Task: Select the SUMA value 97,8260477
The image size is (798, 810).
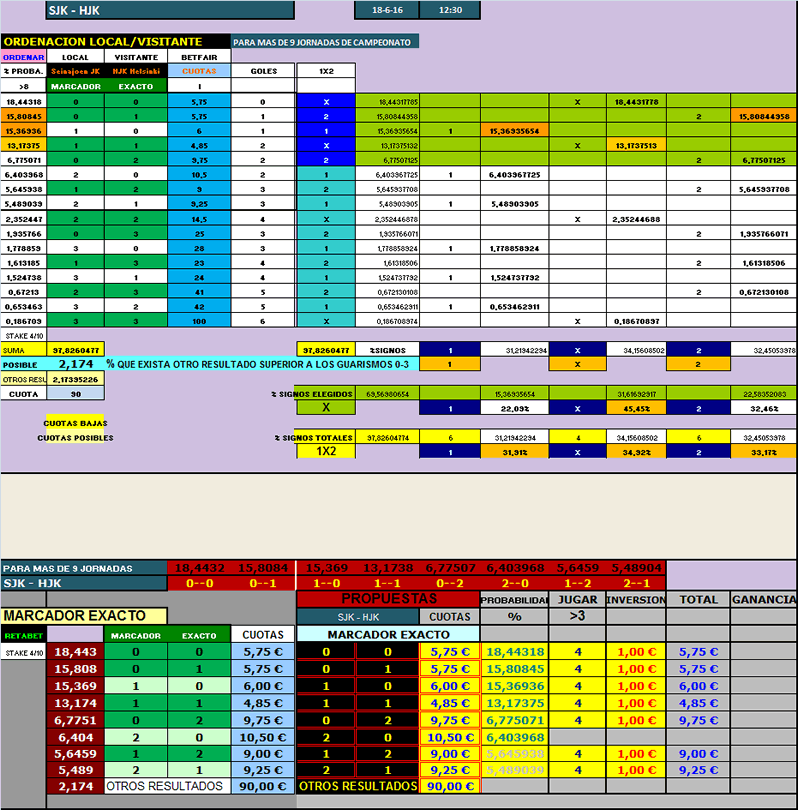Action: (x=75, y=350)
